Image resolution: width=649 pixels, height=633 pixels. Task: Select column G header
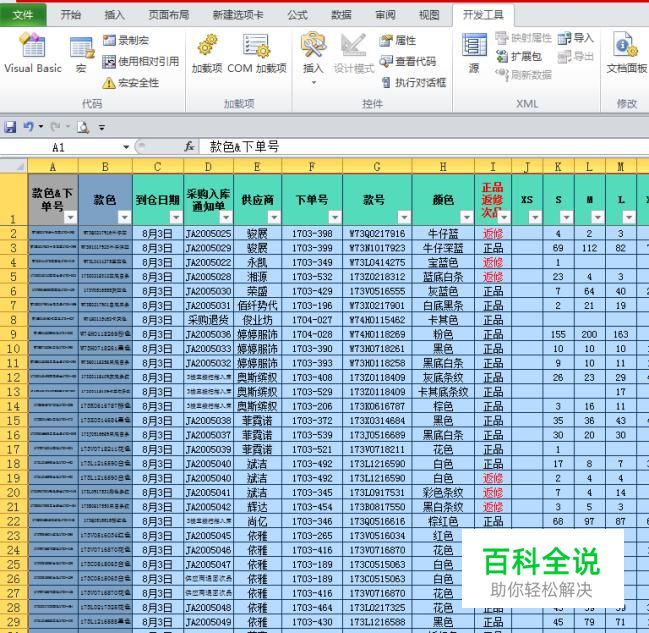tap(377, 166)
